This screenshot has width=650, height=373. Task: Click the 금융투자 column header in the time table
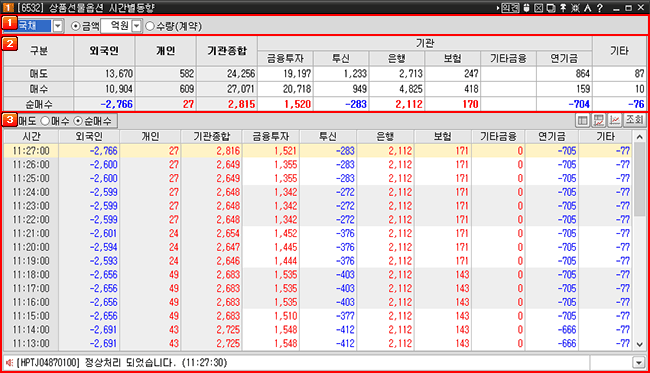(x=271, y=136)
